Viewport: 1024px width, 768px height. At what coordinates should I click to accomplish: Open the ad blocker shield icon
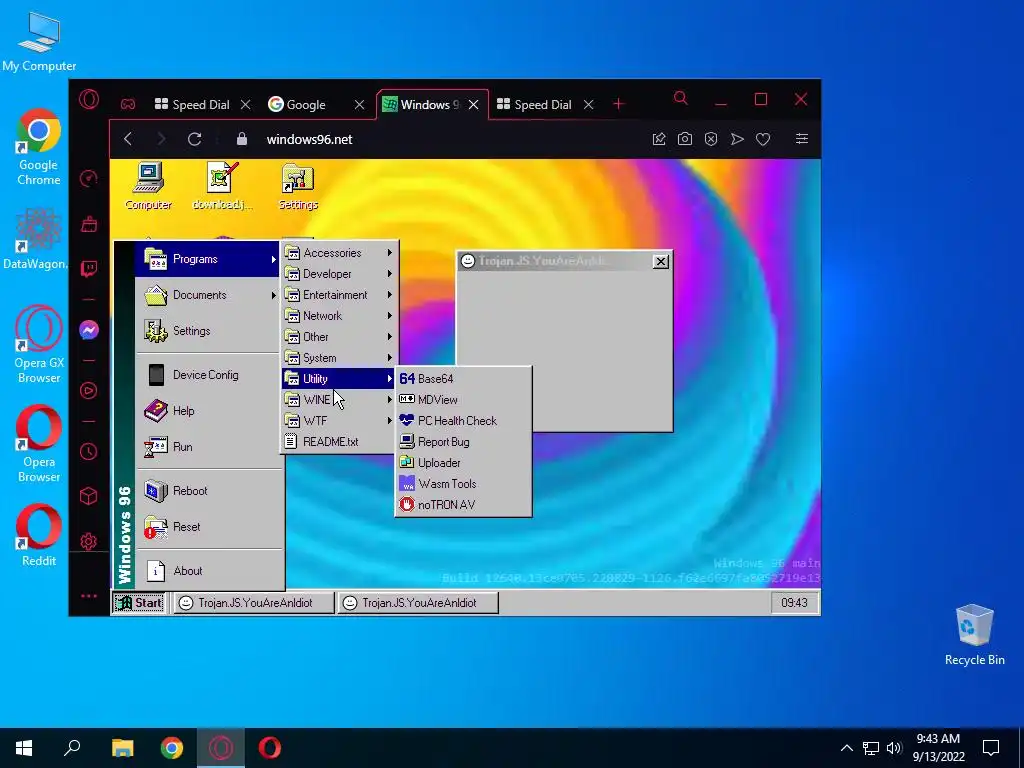tap(711, 139)
